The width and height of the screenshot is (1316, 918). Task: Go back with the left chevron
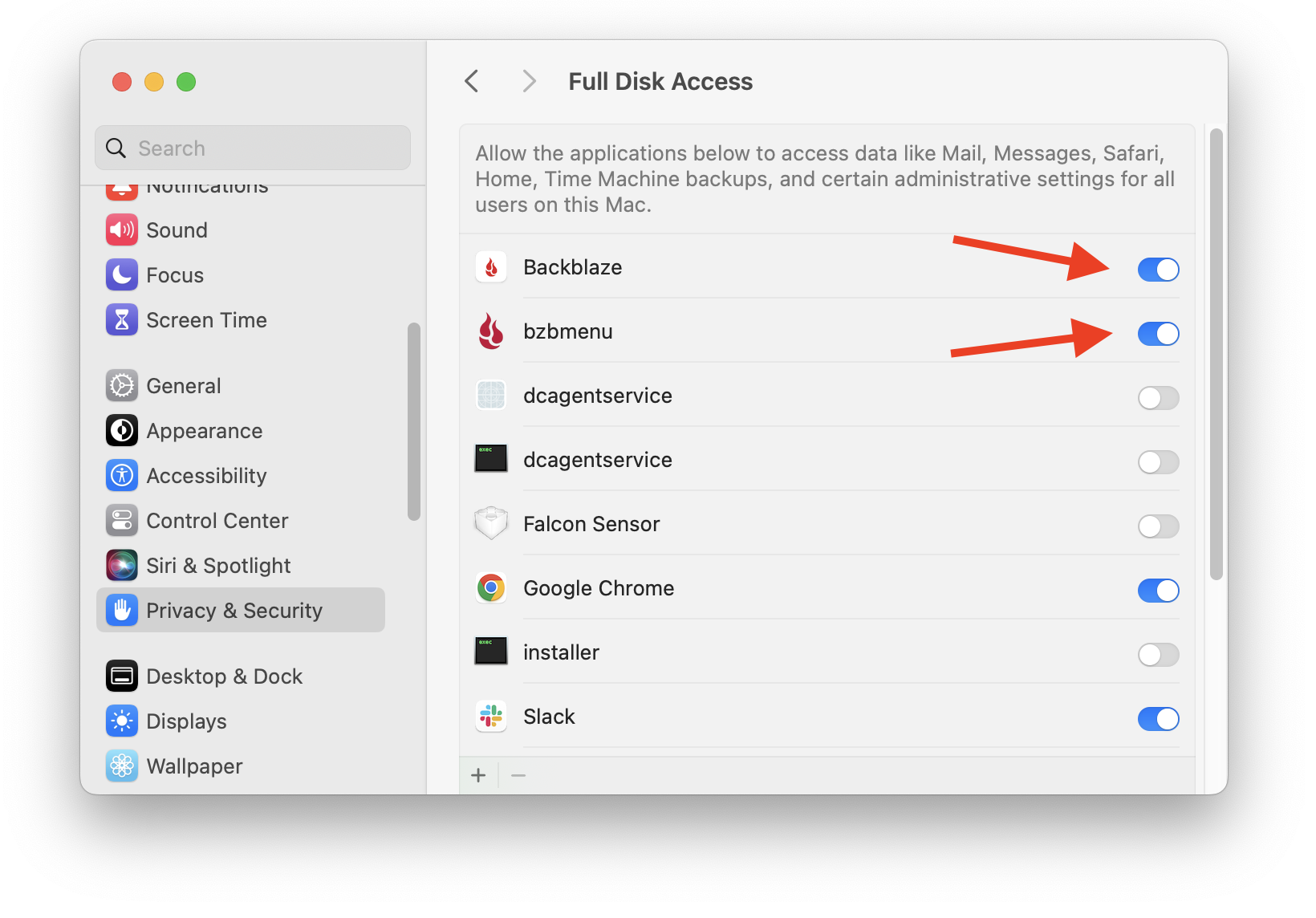click(472, 81)
